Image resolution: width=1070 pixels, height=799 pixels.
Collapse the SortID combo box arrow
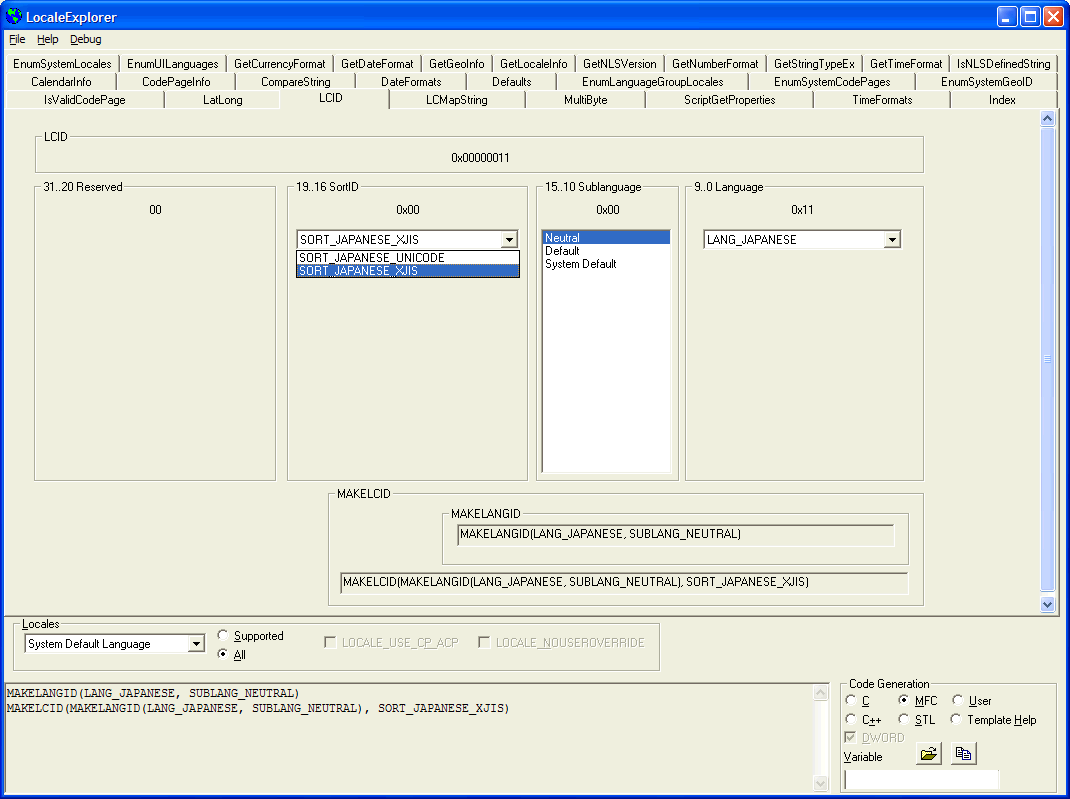tap(509, 239)
